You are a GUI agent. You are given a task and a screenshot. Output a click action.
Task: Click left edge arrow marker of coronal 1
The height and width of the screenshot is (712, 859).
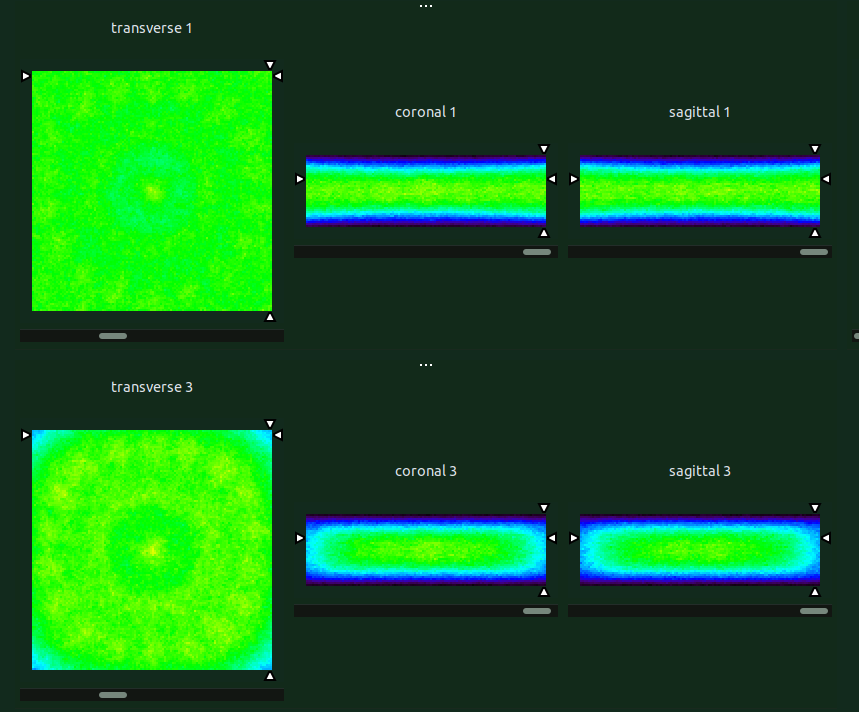(x=300, y=179)
